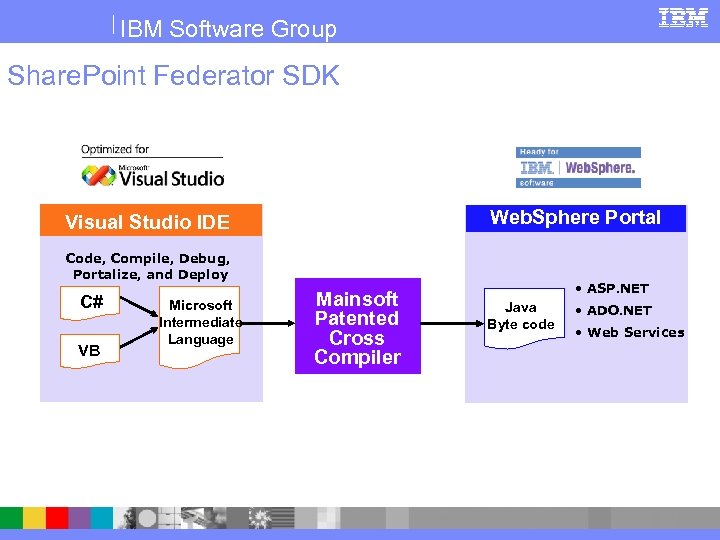This screenshot has width=720, height=540.
Task: Click the Ready for IBM WebSphere software badge
Action: [578, 167]
